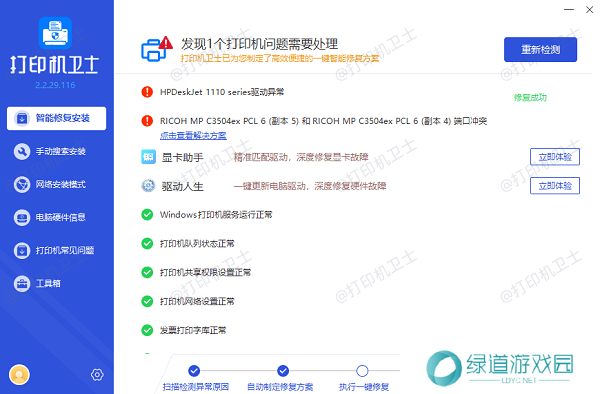The height and width of the screenshot is (394, 600).
Task: Click the 修复成功 status text
Action: point(530,98)
